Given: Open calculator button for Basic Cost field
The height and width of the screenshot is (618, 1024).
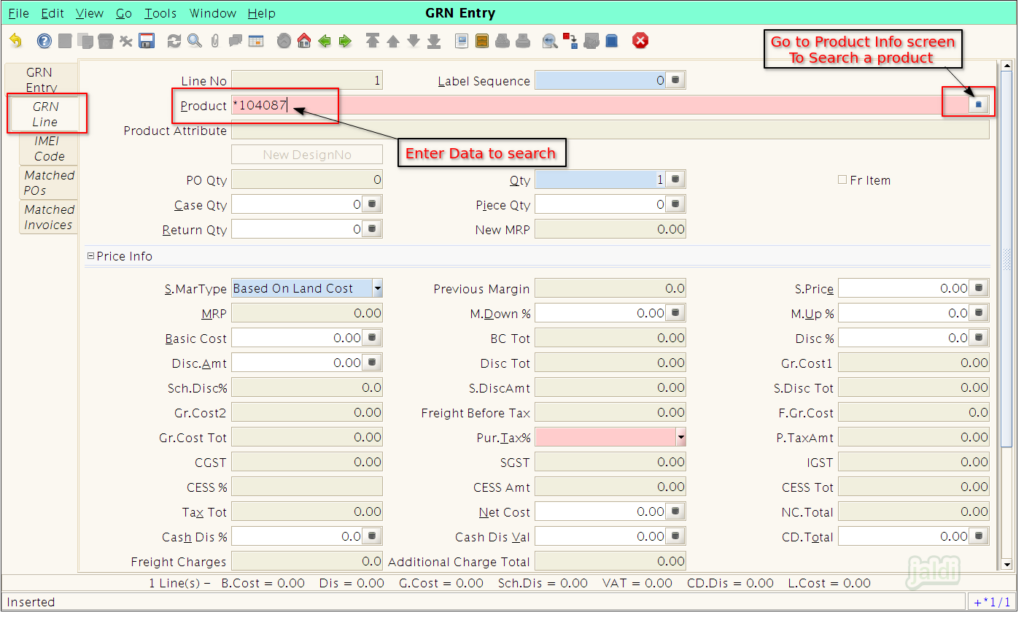Looking at the screenshot, I should click(372, 337).
